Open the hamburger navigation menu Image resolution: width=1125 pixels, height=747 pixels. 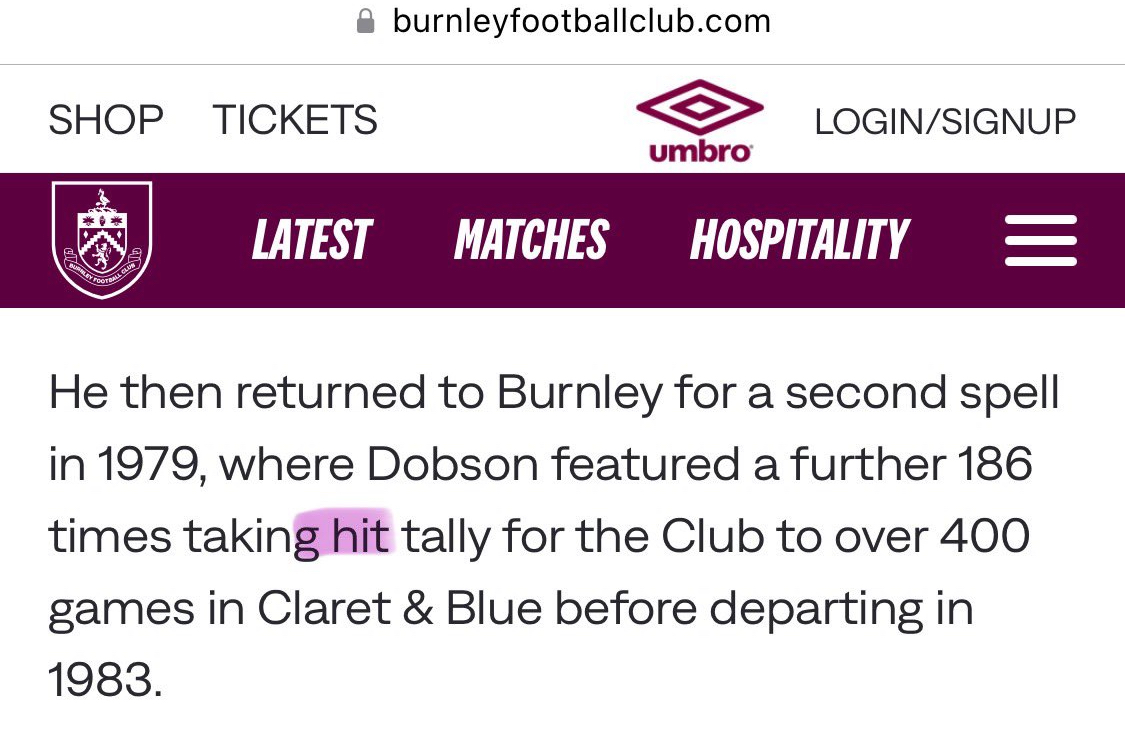(1040, 241)
